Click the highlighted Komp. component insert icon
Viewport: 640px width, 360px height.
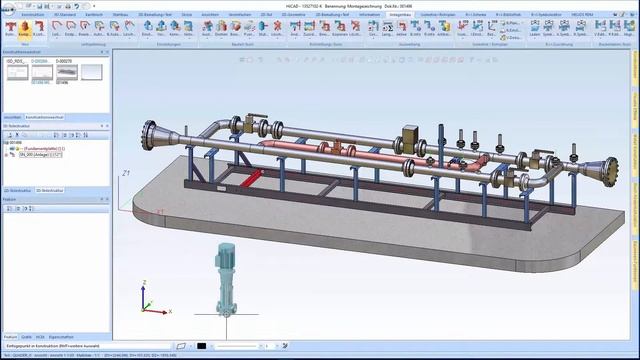coord(25,29)
